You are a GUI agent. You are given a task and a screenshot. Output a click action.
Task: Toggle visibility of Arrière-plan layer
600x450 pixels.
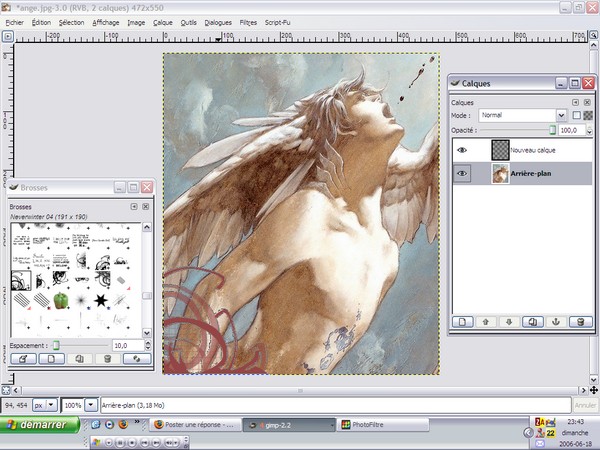point(462,173)
